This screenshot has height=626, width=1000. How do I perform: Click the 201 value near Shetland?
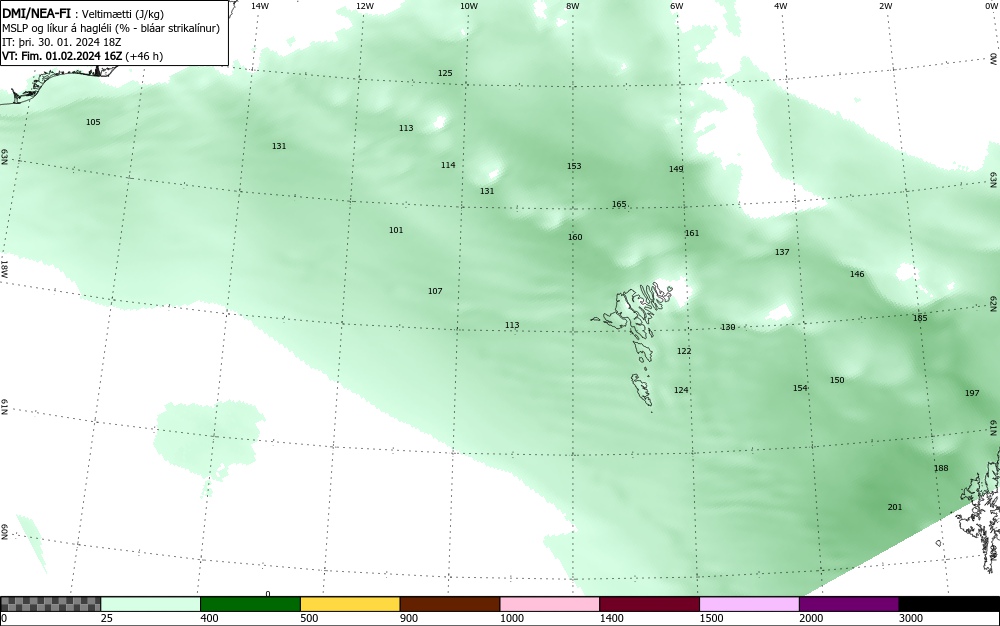(895, 507)
